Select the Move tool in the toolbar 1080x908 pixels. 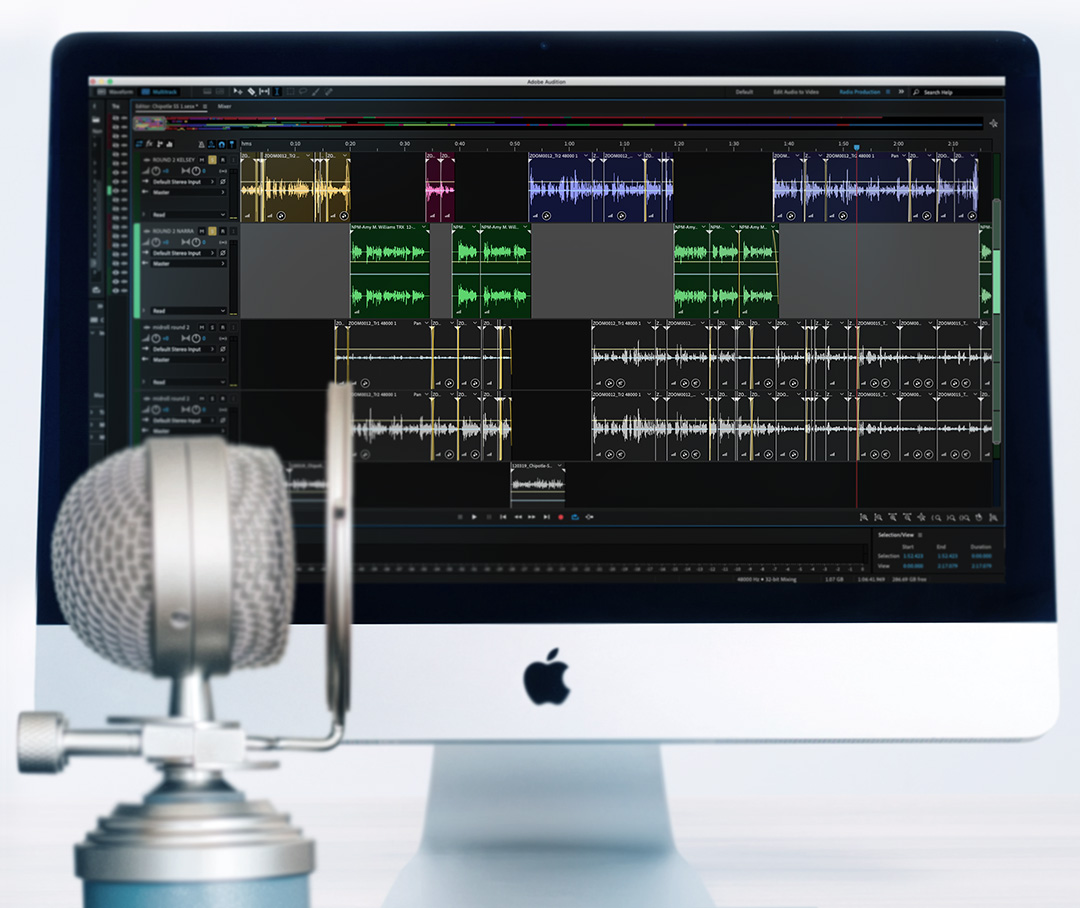pos(239,91)
